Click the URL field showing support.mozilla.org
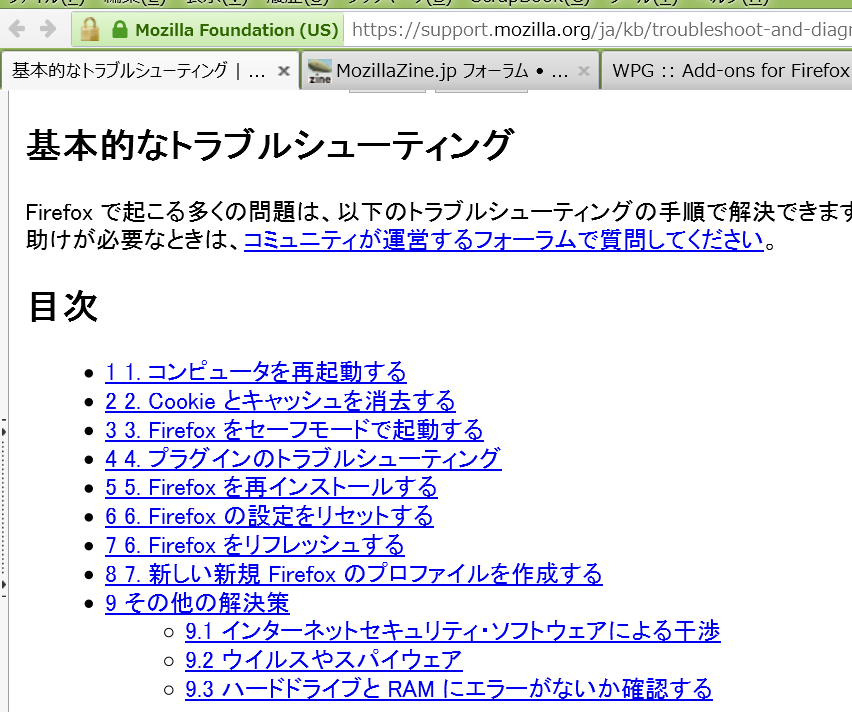The image size is (852, 712). point(600,30)
